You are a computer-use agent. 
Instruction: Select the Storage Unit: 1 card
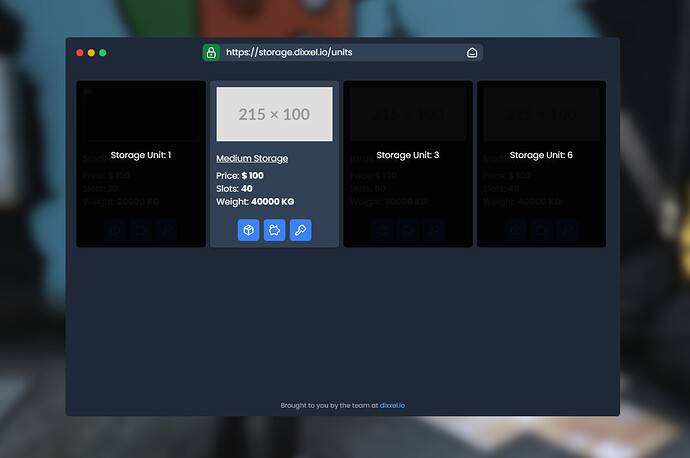pyautogui.click(x=141, y=164)
